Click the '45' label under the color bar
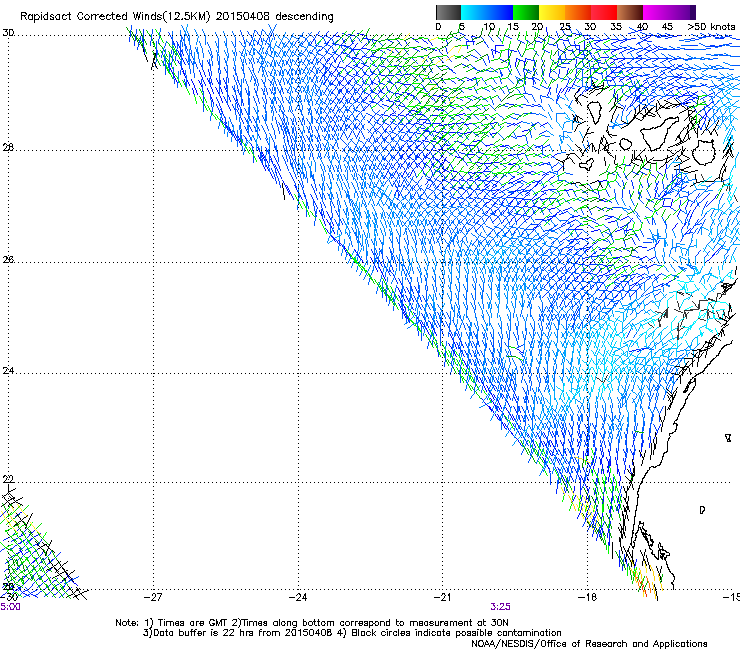 (x=667, y=27)
